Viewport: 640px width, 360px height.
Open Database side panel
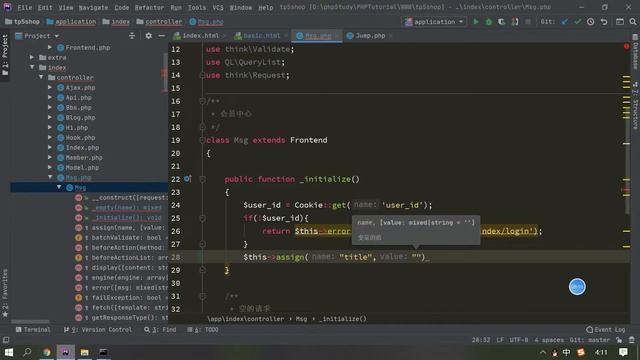coord(635,52)
